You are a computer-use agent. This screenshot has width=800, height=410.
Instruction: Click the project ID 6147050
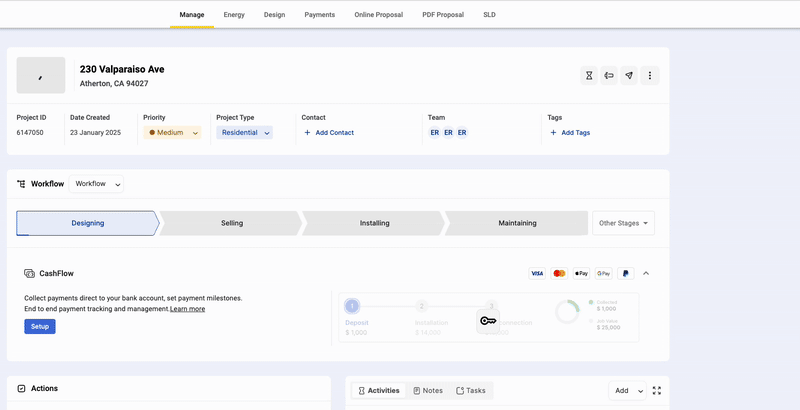30,133
